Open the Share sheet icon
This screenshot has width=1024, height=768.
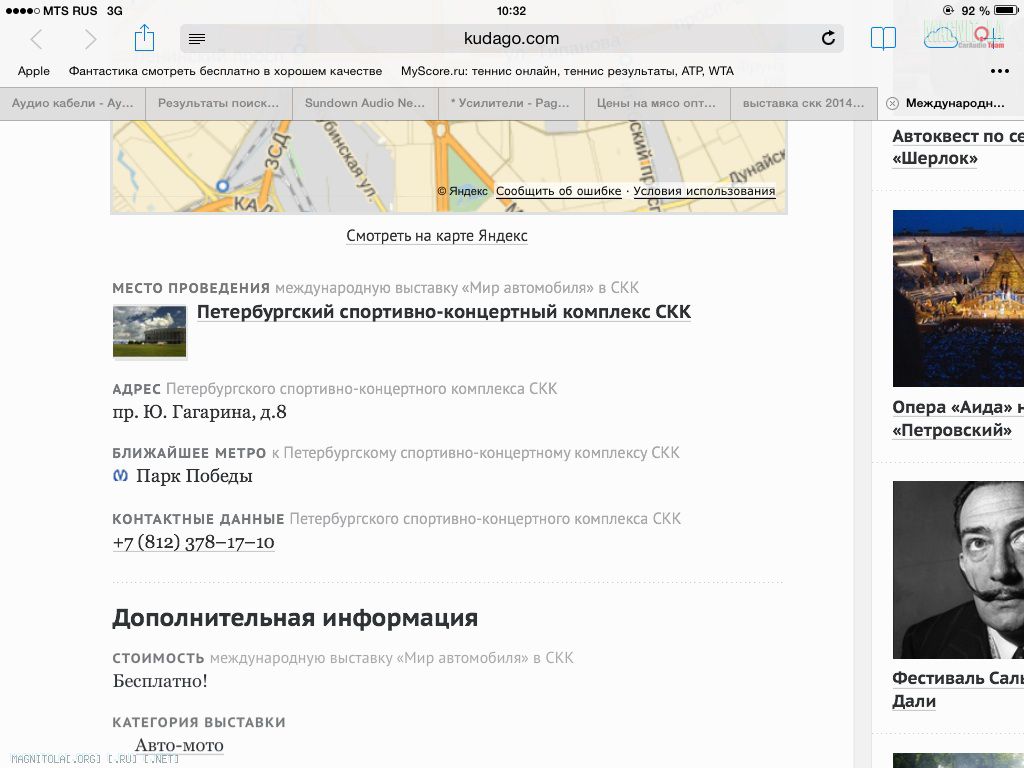[x=144, y=38]
